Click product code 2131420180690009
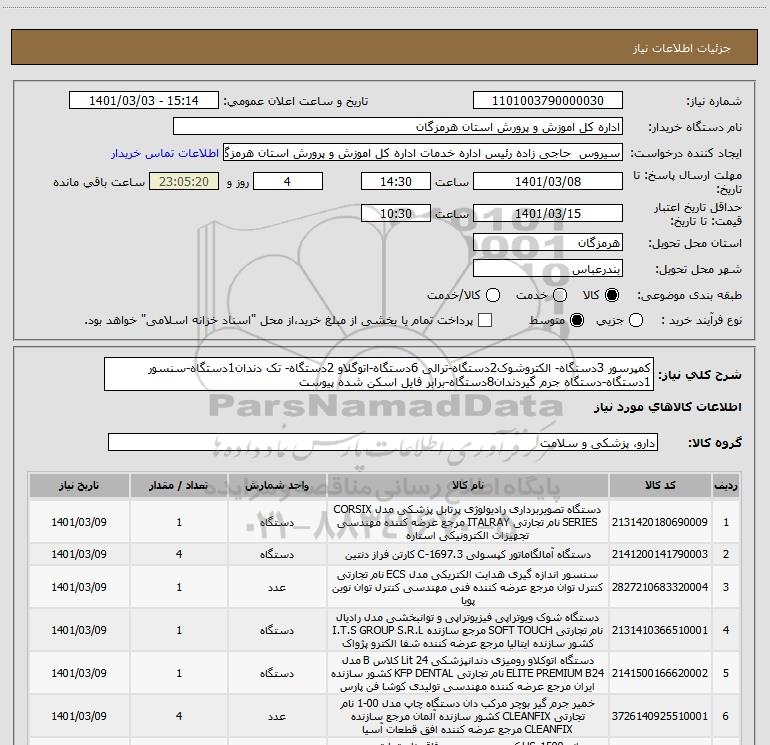Image resolution: width=770 pixels, height=745 pixels. pos(660,522)
